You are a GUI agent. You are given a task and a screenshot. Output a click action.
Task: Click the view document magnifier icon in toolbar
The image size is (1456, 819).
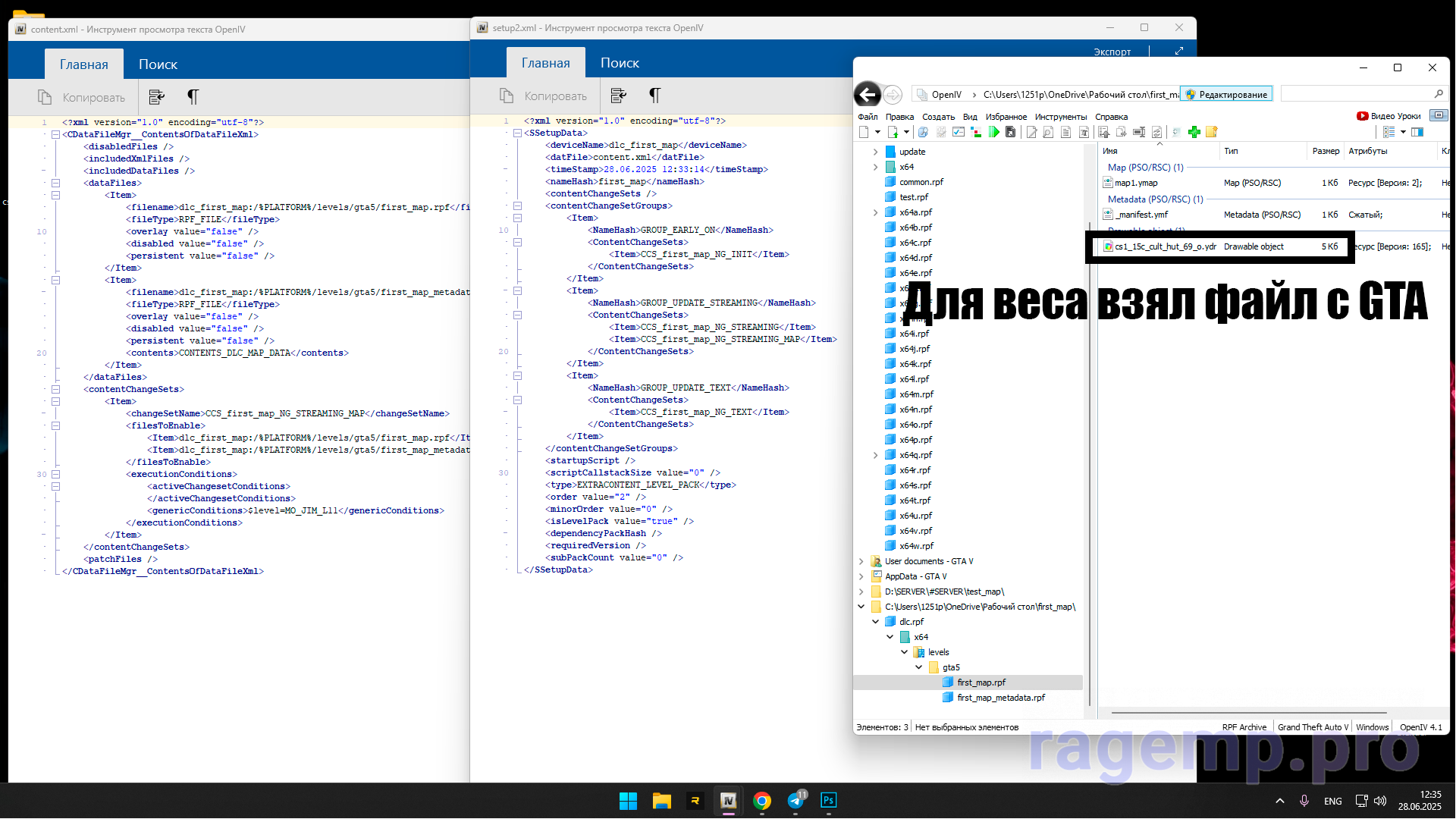pyautogui.click(x=1048, y=132)
